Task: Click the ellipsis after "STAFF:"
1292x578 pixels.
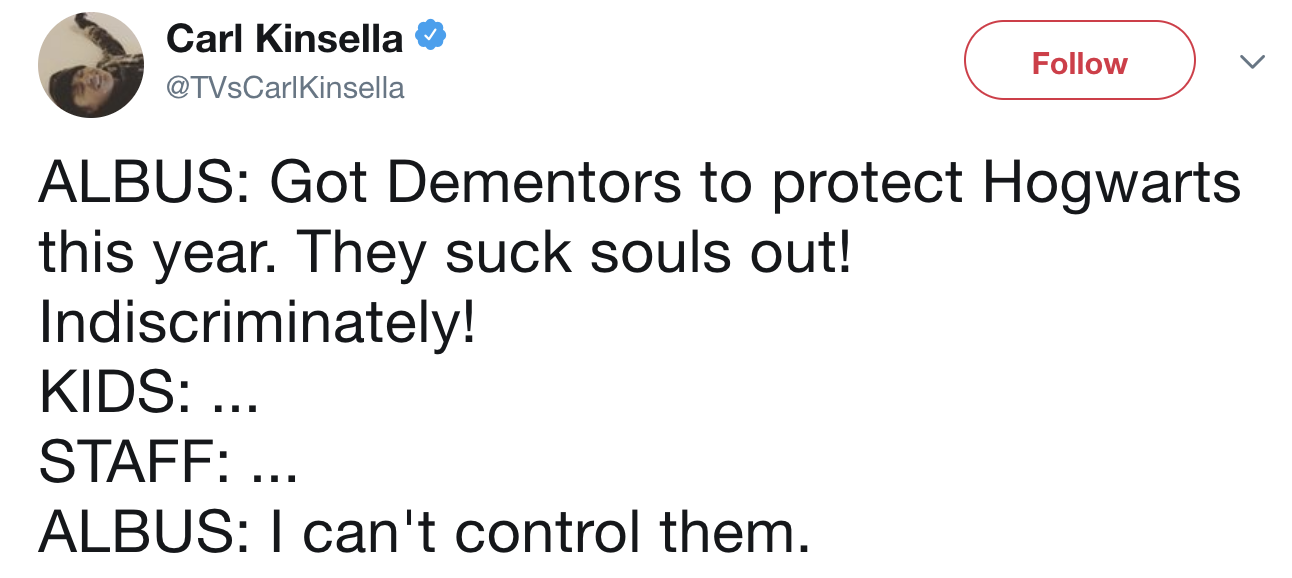Action: pos(270,465)
